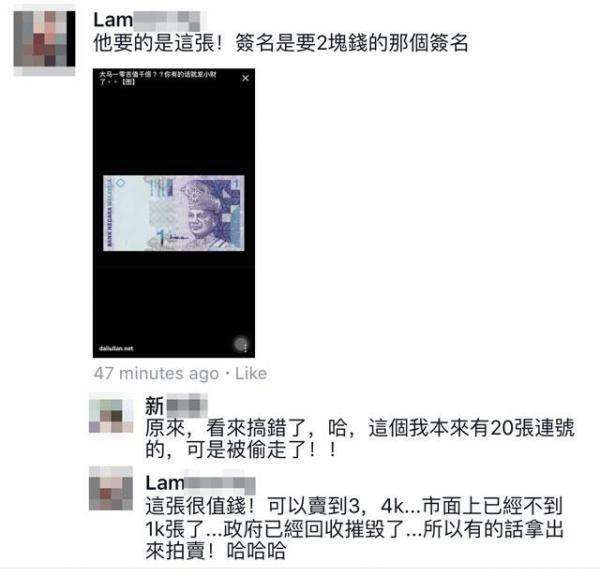Open the attached banknote screenshot image
This screenshot has width=600, height=576.
174,213
